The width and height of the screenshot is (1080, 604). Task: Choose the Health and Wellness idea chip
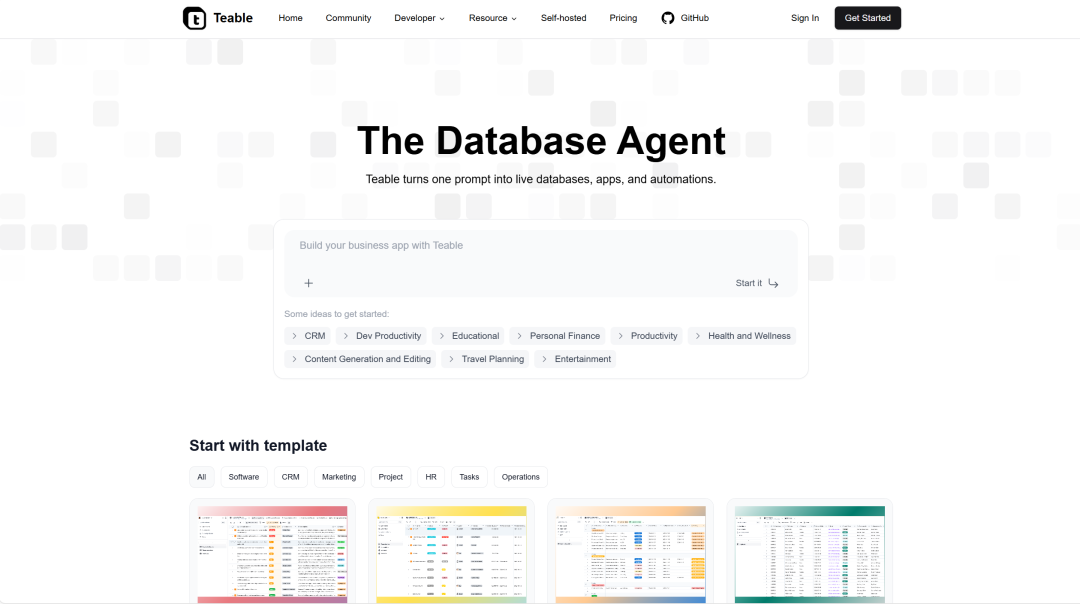741,336
